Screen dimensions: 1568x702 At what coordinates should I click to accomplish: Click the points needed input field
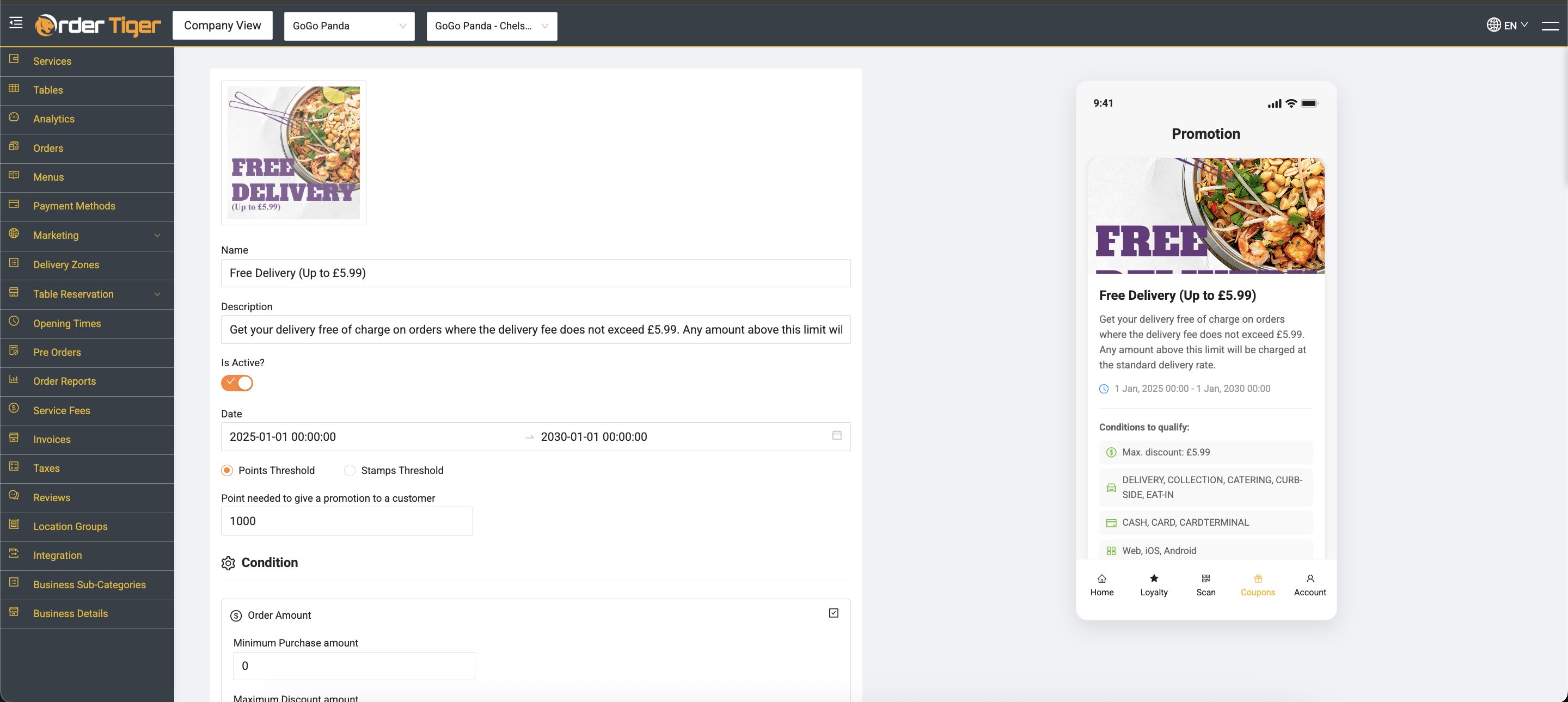point(346,521)
